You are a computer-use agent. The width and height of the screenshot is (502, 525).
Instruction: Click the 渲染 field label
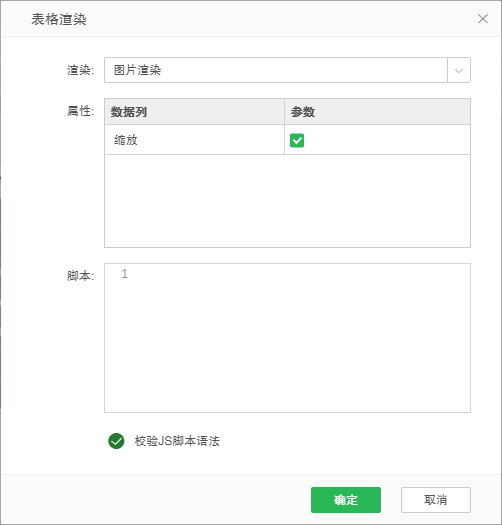(x=80, y=70)
